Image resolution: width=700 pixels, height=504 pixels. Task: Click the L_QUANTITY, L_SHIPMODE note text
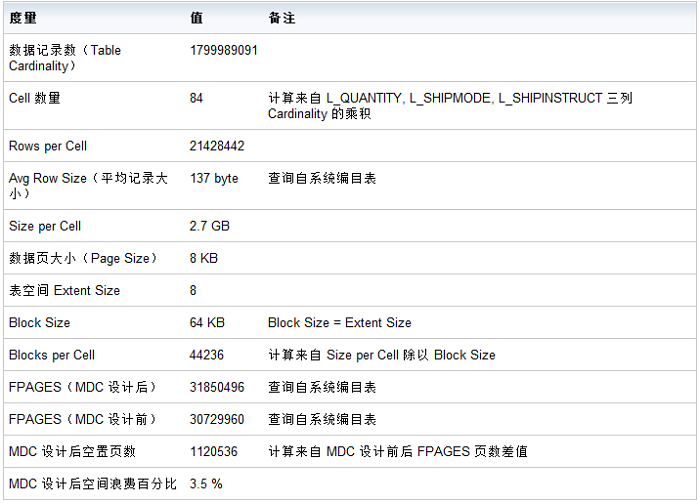pyautogui.click(x=450, y=106)
